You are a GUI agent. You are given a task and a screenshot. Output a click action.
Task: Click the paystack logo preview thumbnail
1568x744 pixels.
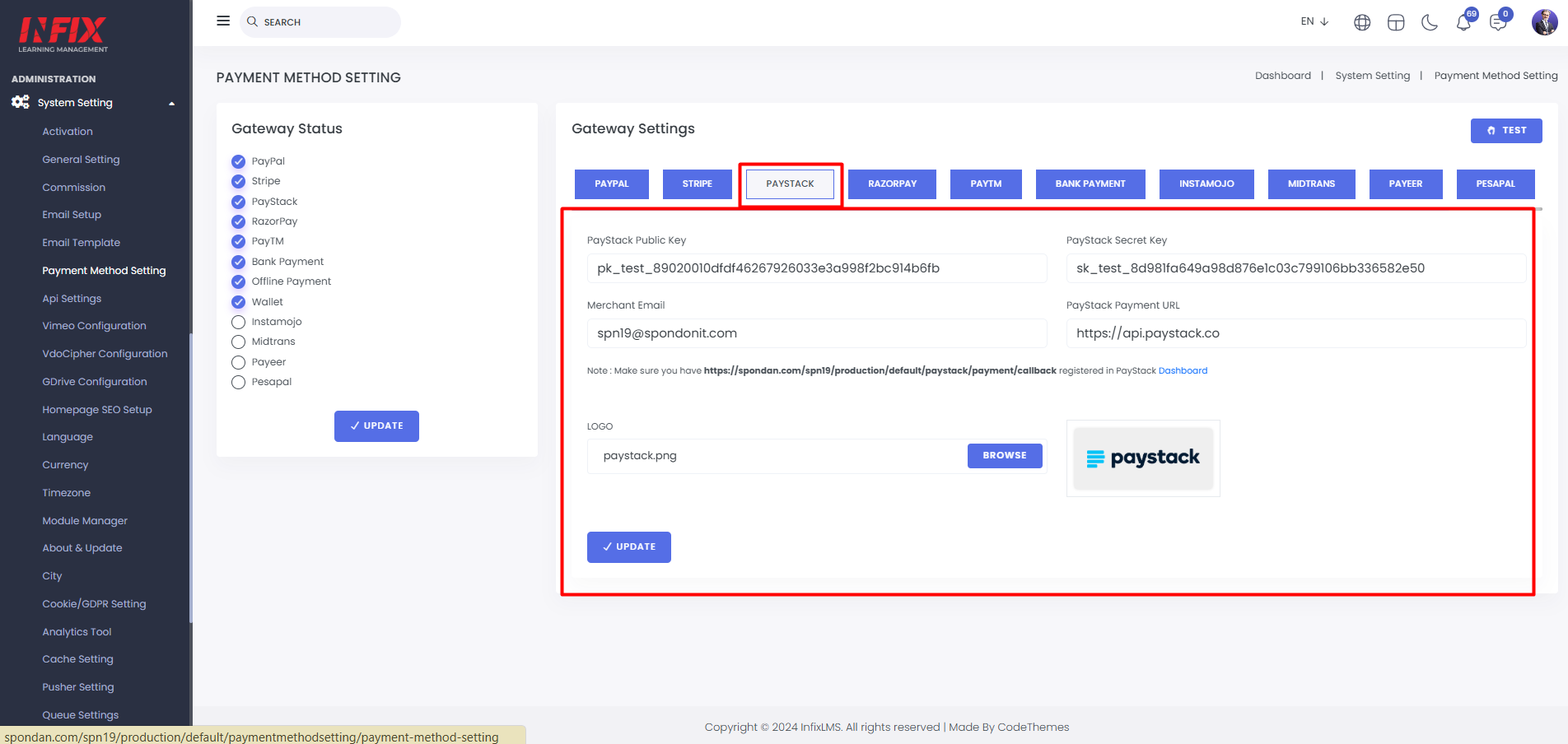[x=1143, y=458]
